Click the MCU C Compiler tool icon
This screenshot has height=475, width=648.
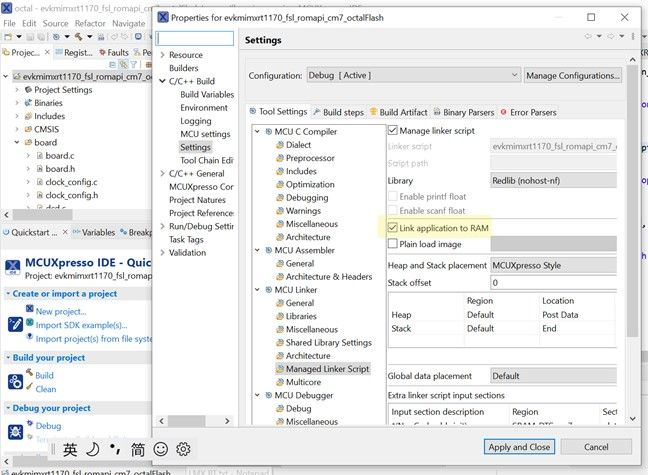tap(269, 131)
